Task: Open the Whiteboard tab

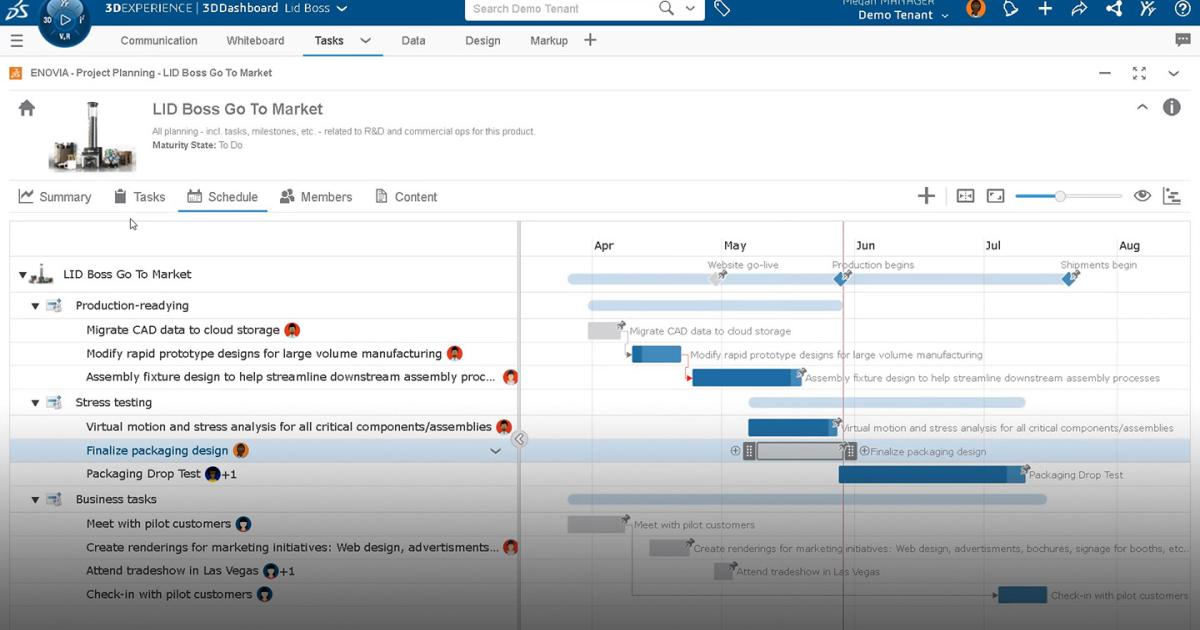Action: [x=255, y=40]
